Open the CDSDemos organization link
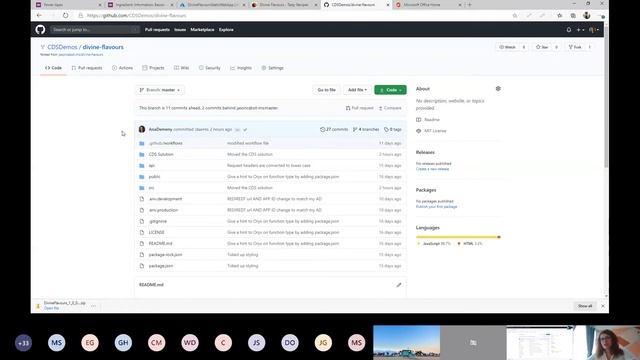The image size is (640, 360). point(62,47)
